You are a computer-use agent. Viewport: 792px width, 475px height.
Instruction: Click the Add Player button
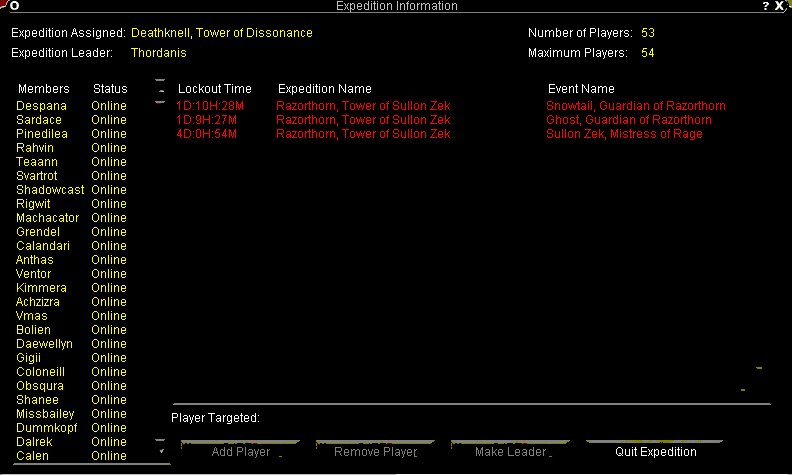240,449
